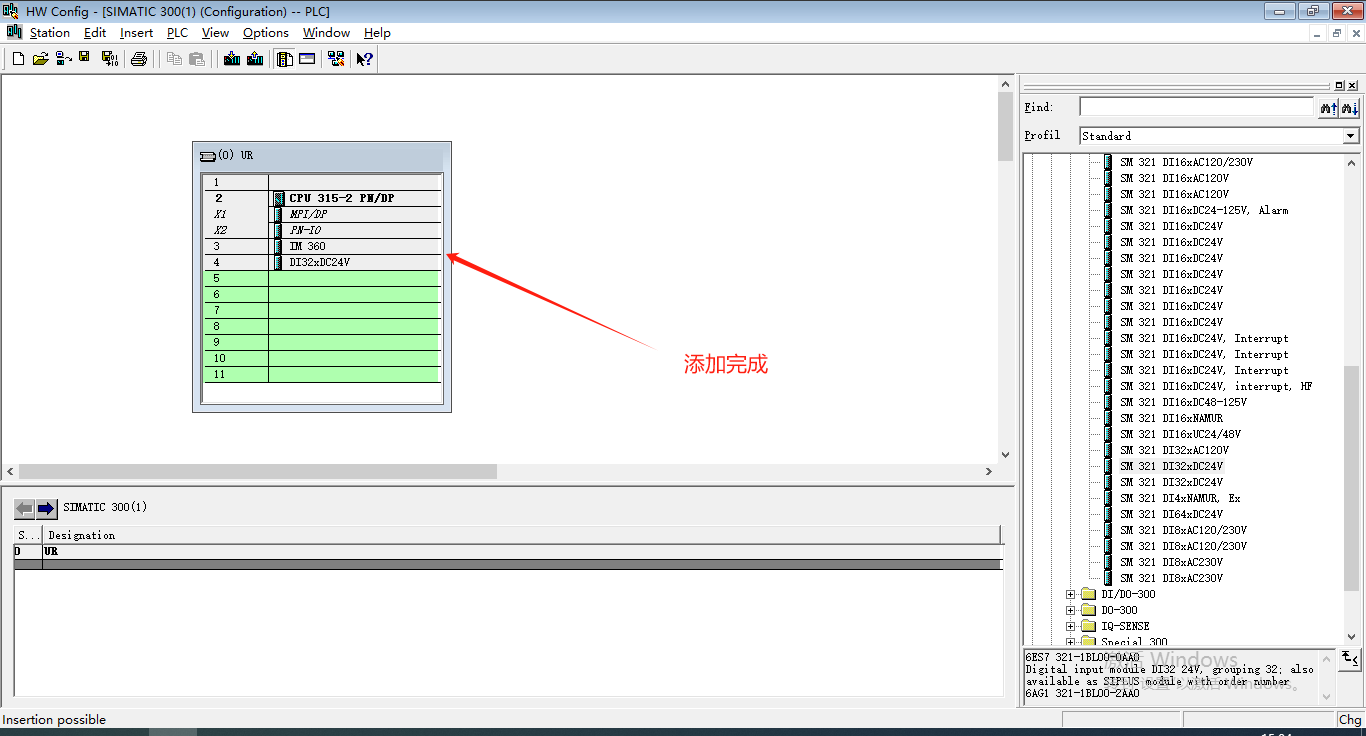Expand the Special 300 folder
This screenshot has width=1366, height=736.
[x=1071, y=642]
